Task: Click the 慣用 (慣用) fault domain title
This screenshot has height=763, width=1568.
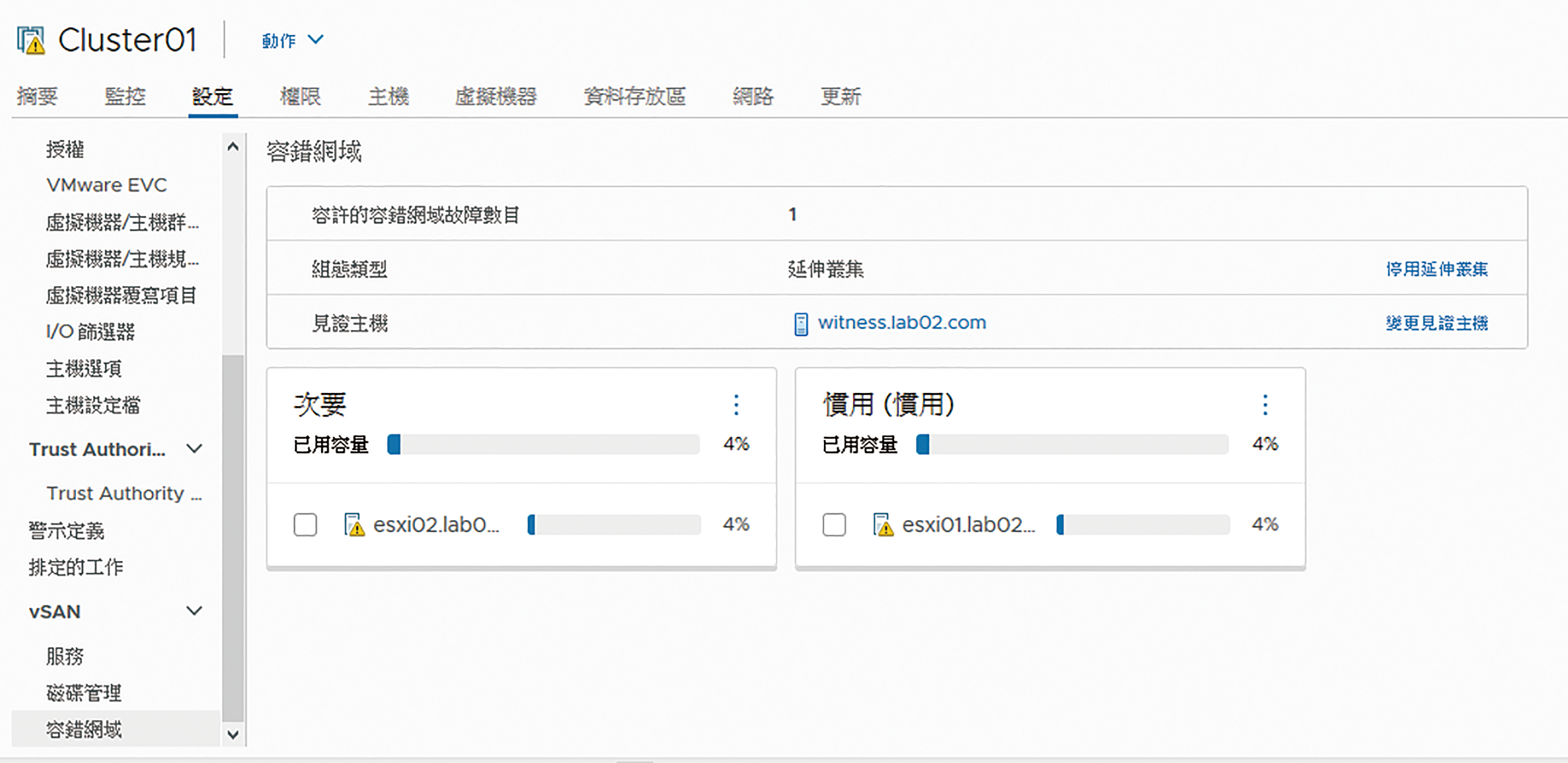Action: [x=889, y=404]
